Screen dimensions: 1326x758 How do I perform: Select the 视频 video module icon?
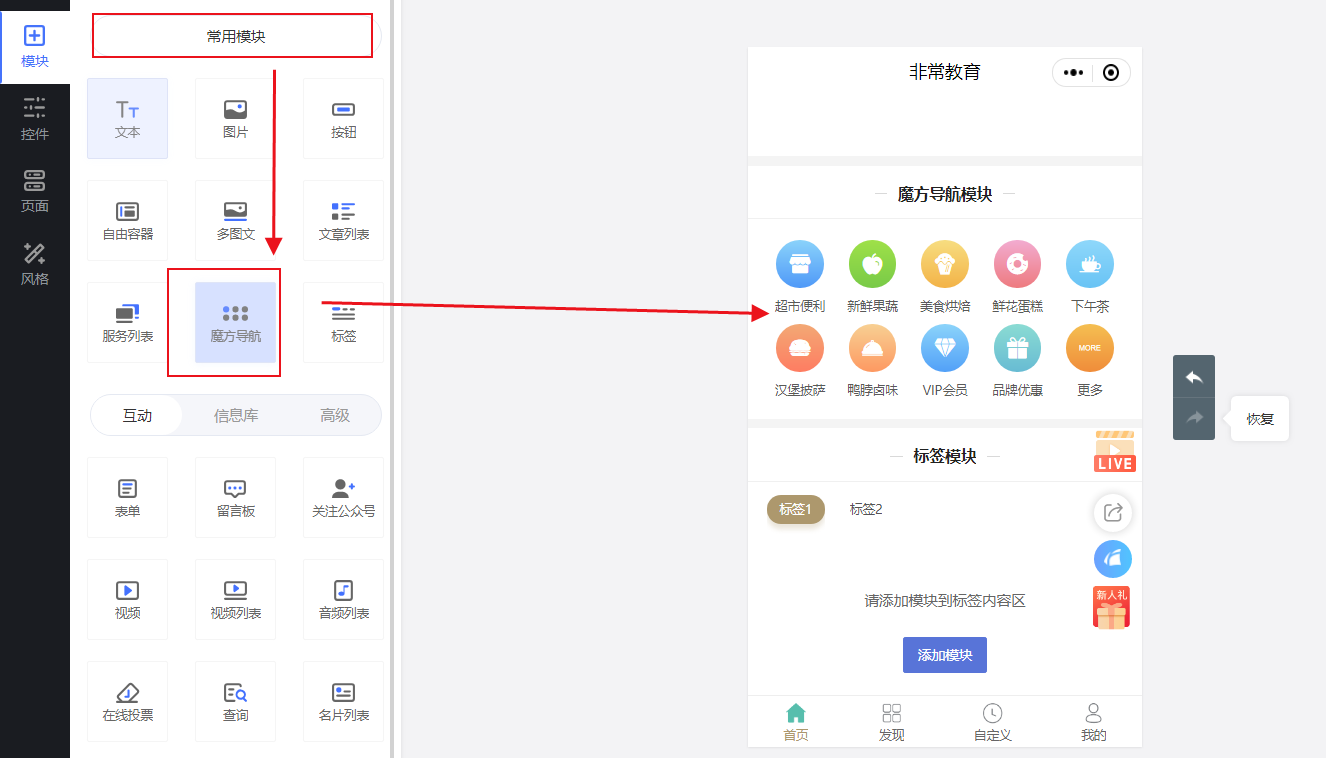click(x=127, y=599)
